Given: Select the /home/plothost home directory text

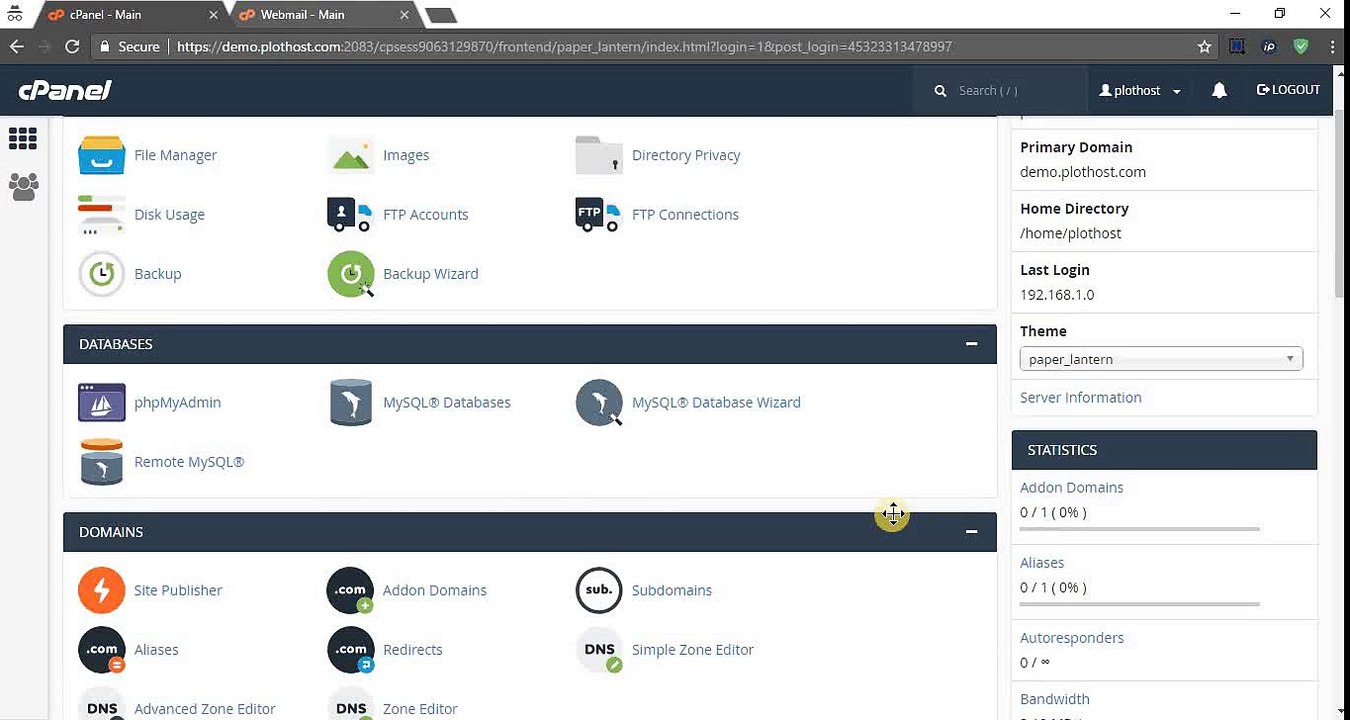Looking at the screenshot, I should point(1071,233).
